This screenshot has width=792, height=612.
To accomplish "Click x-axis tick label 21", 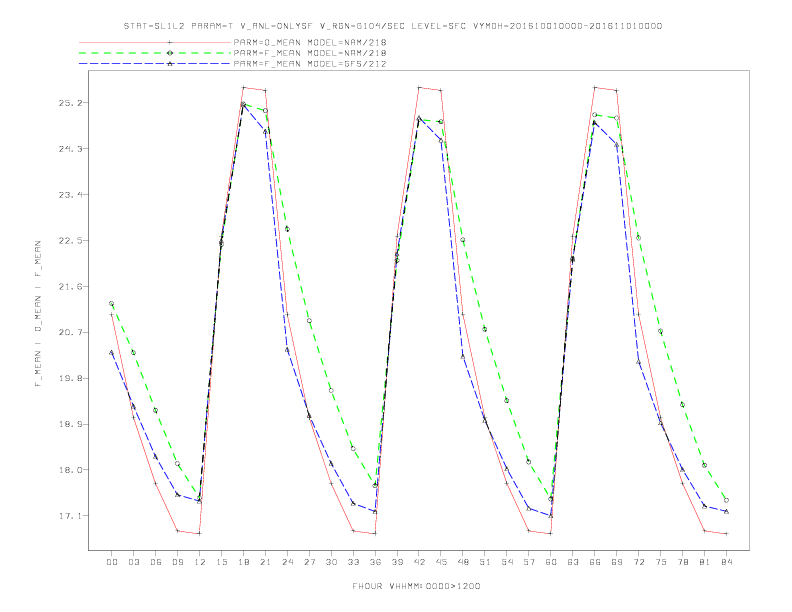I will pyautogui.click(x=265, y=562).
